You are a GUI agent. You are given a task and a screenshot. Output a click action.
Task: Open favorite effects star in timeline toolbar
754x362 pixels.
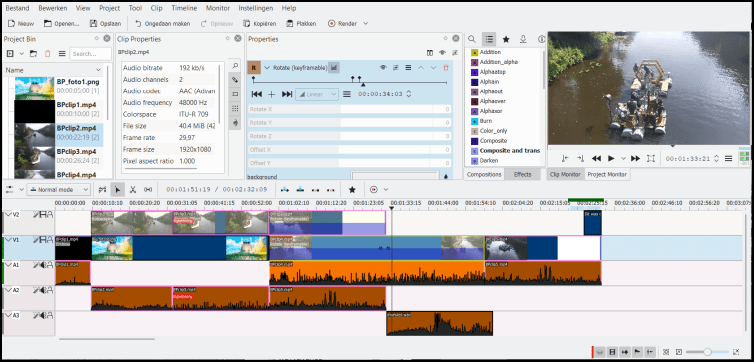click(352, 189)
